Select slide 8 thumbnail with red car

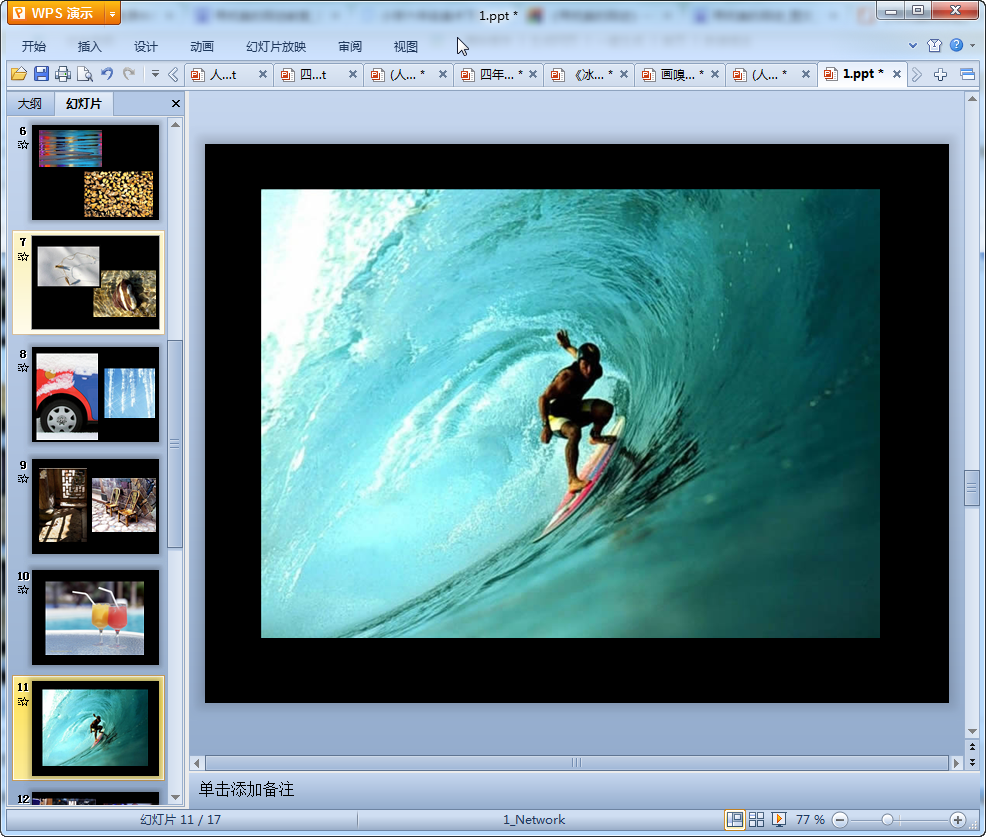click(x=96, y=394)
